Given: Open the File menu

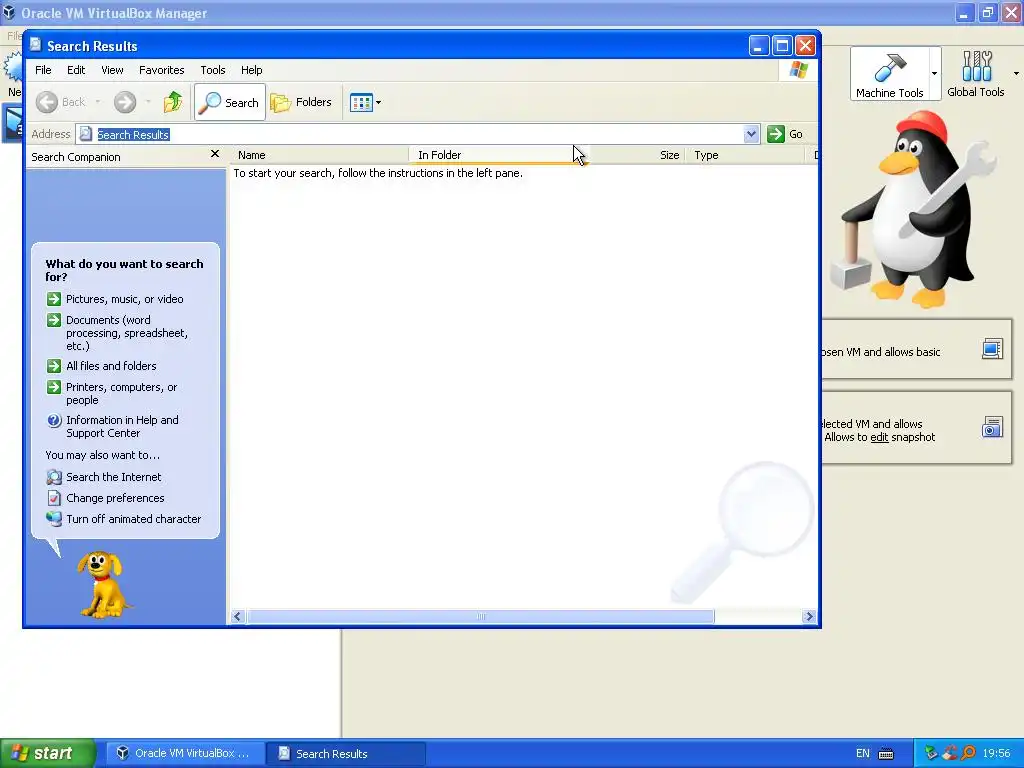Looking at the screenshot, I should pyautogui.click(x=43, y=70).
